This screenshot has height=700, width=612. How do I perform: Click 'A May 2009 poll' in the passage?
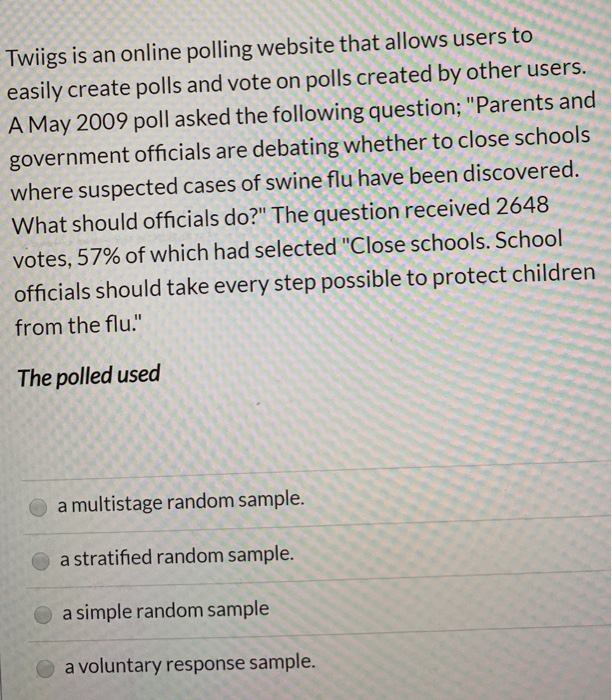[89, 121]
